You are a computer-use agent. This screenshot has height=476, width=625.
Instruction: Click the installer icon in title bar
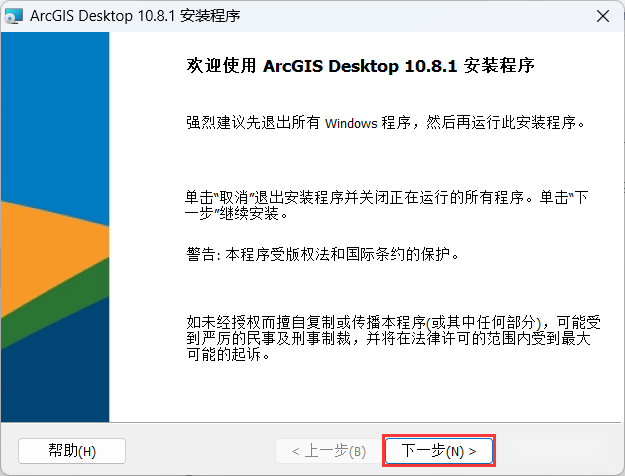tap(13, 16)
